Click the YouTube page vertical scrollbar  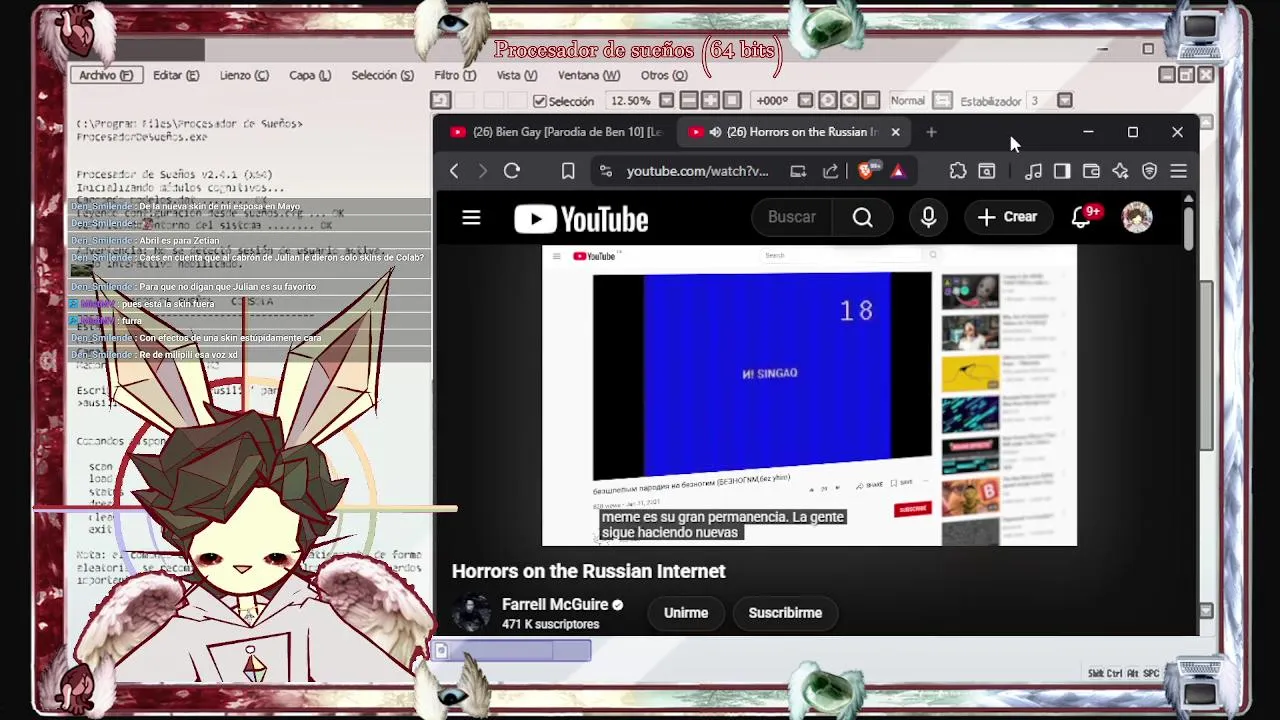coord(1189,230)
